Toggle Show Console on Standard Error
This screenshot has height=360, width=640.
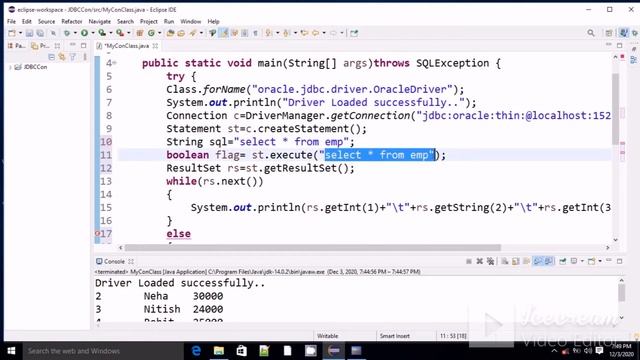(549, 261)
